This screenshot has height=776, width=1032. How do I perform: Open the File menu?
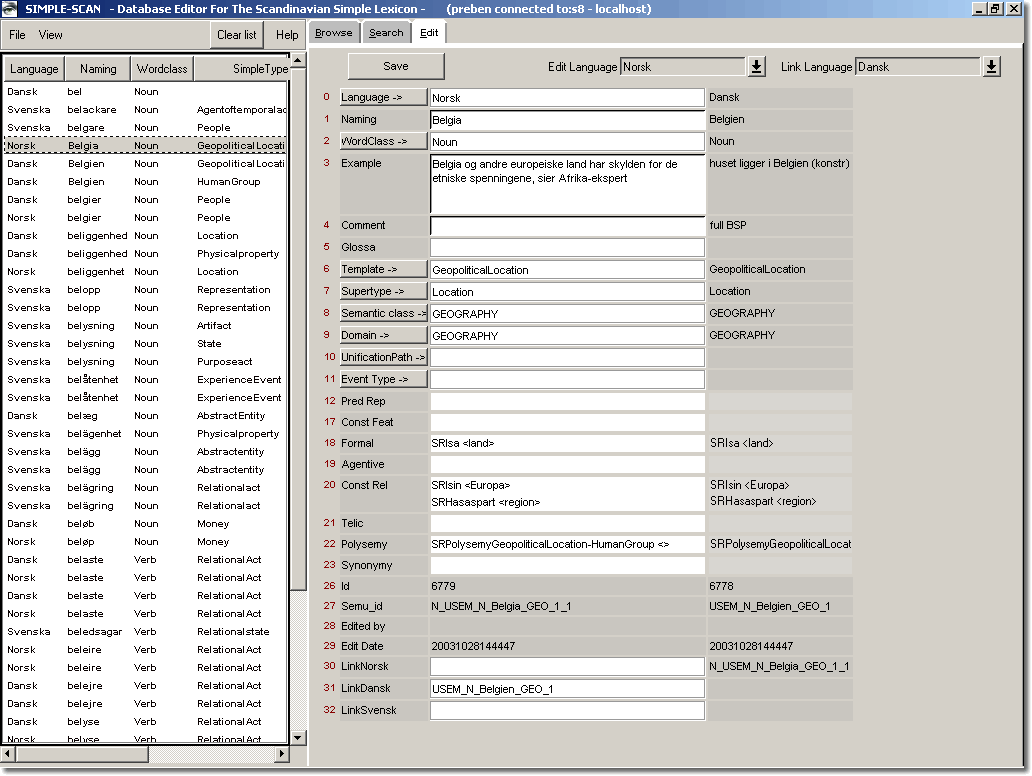(17, 35)
